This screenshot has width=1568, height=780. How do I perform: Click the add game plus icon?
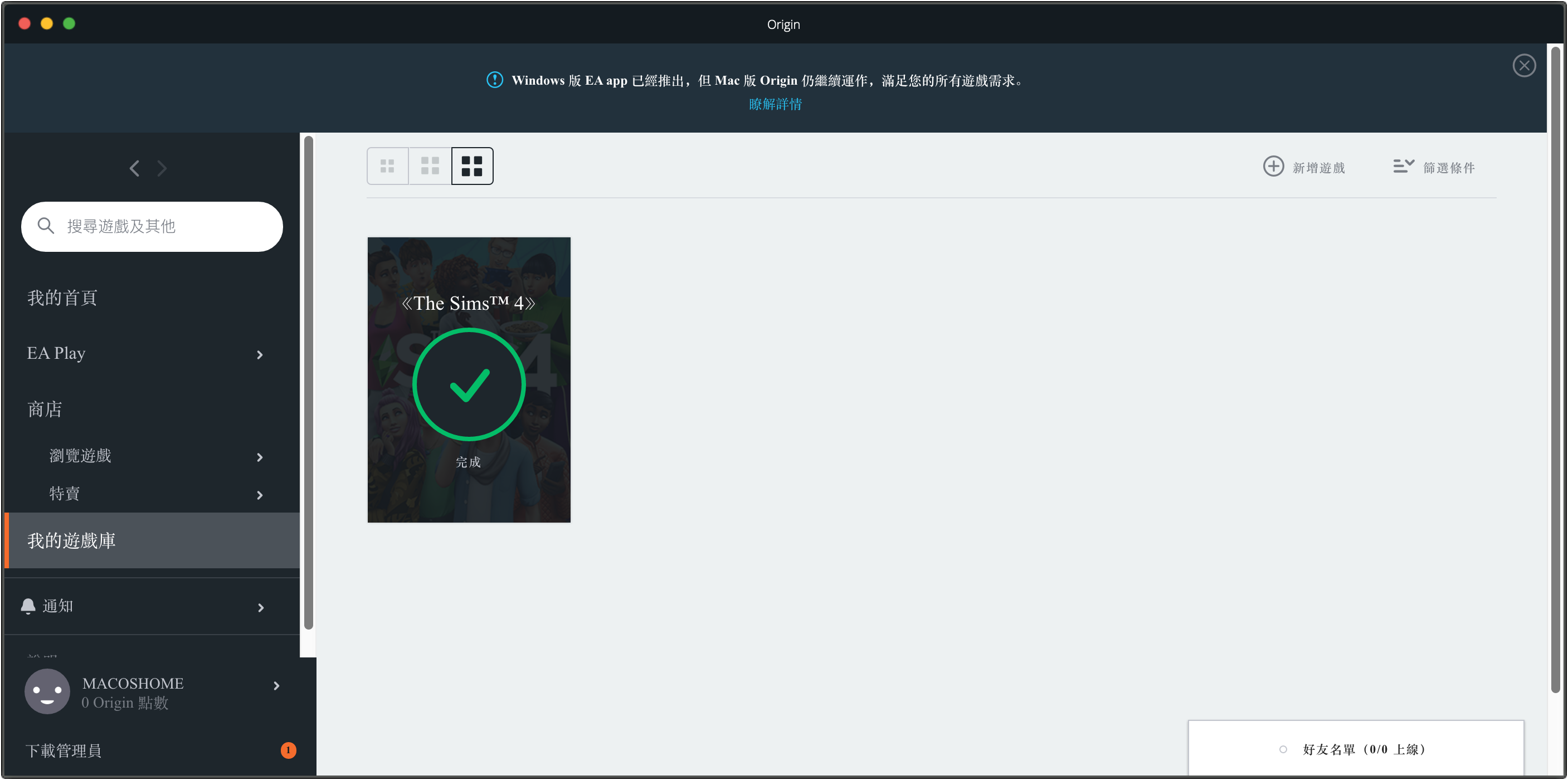(x=1273, y=166)
